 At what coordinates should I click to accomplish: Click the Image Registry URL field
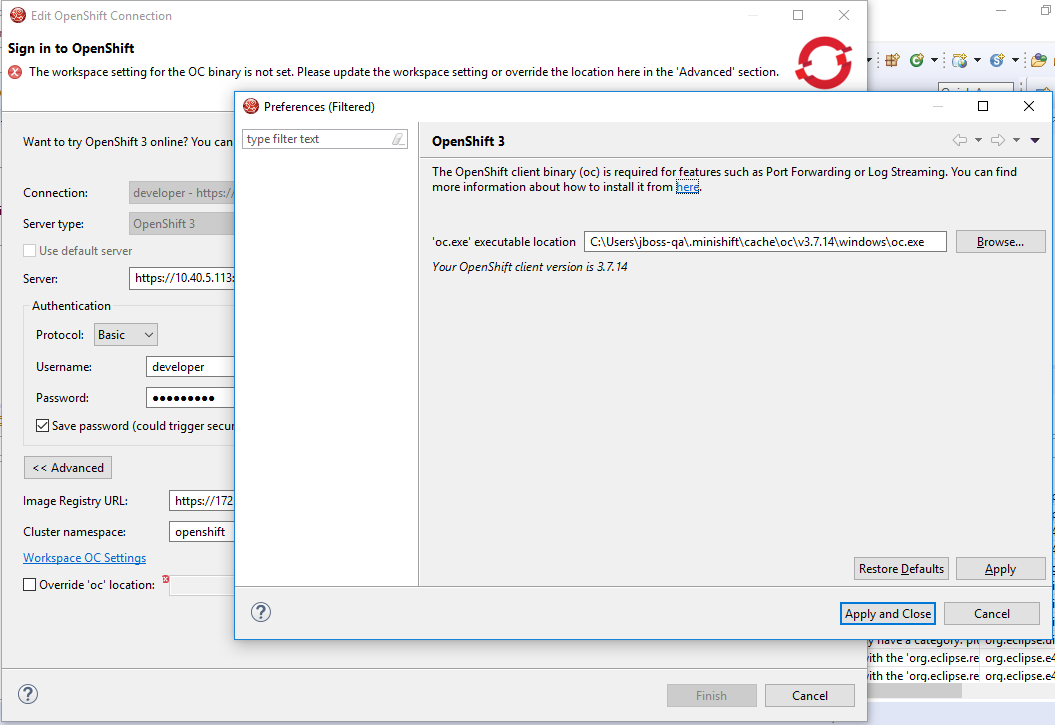tap(201, 501)
